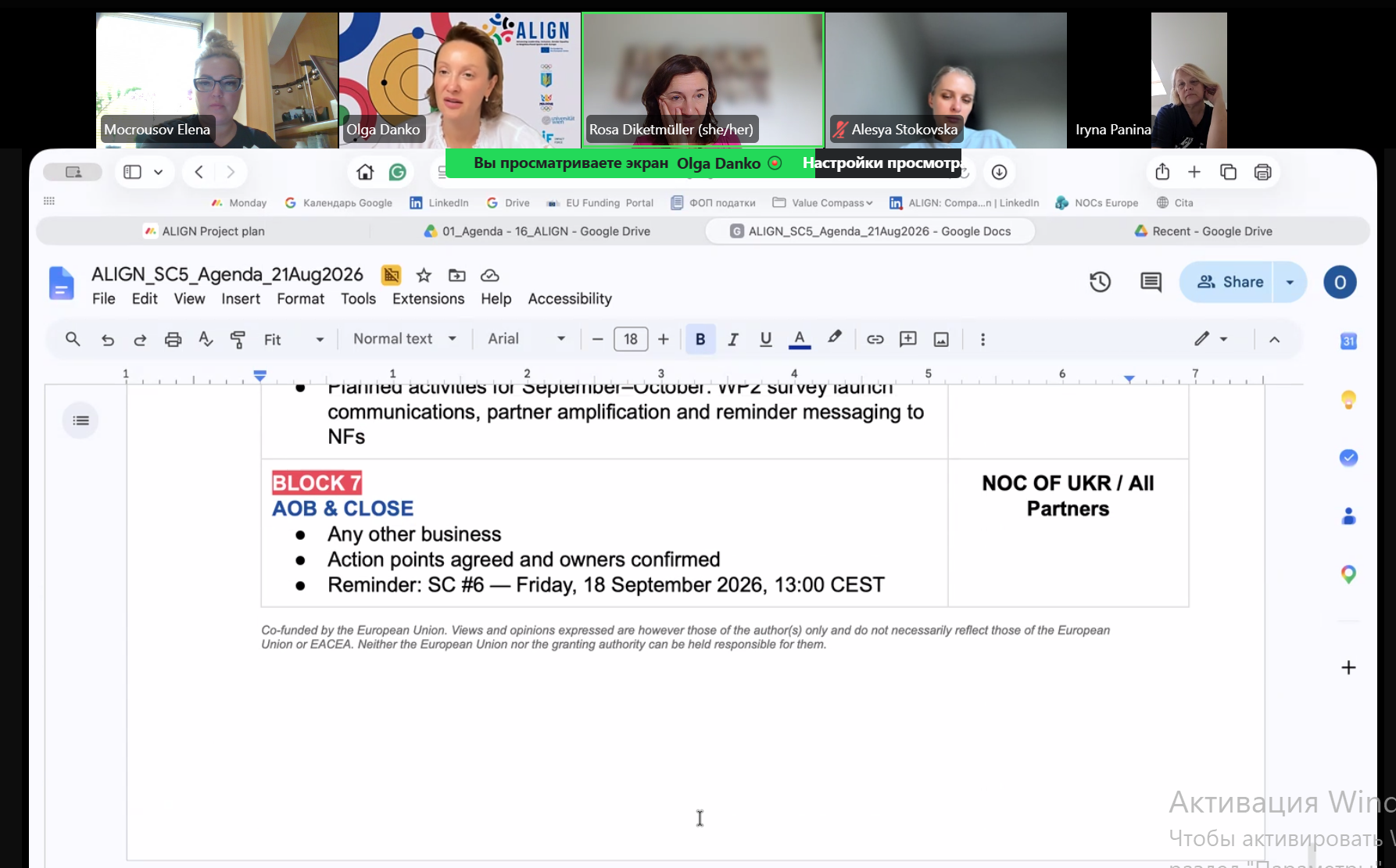Toggle italic formatting

[733, 339]
